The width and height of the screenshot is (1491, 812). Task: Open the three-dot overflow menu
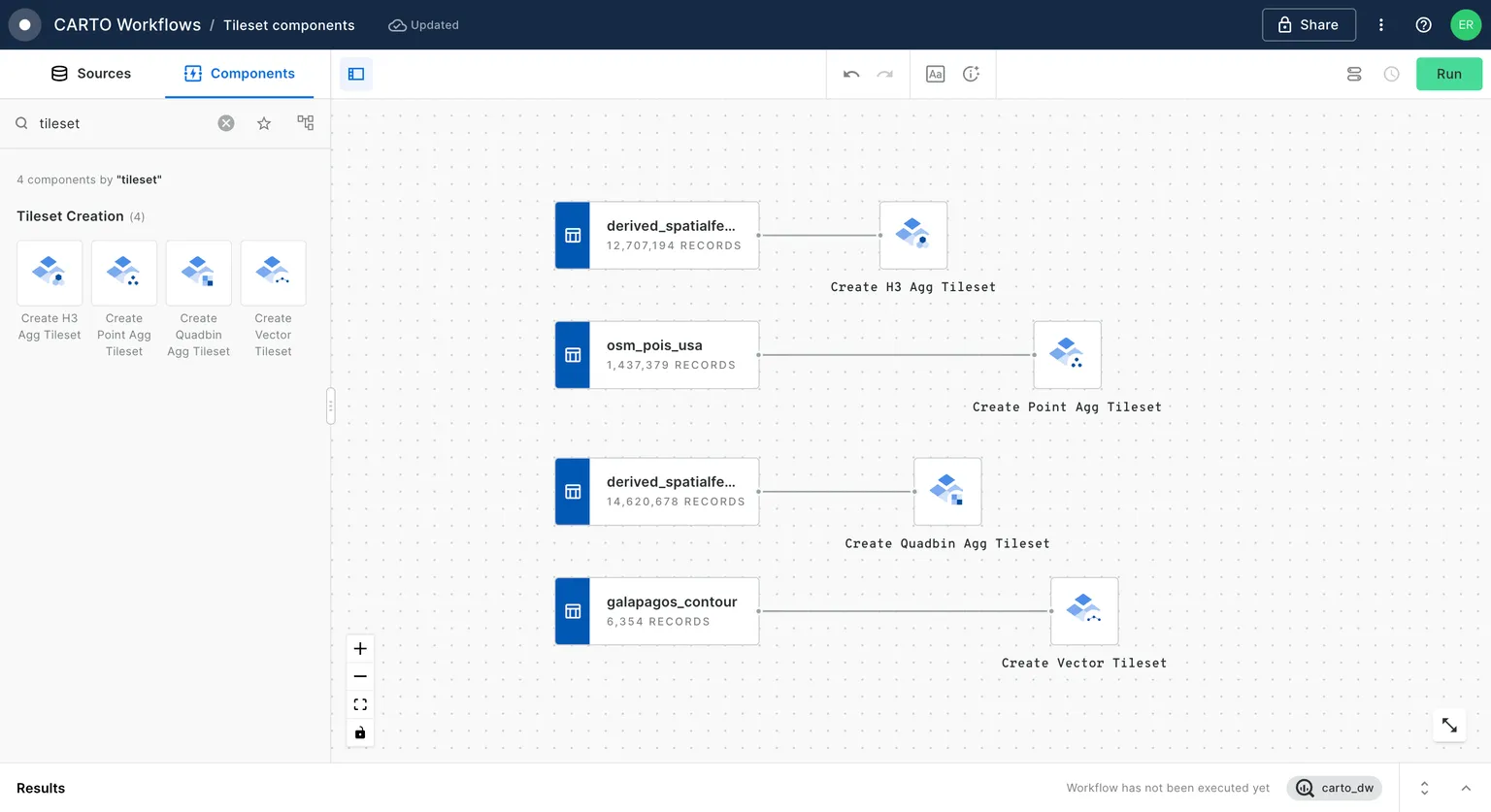1380,24
